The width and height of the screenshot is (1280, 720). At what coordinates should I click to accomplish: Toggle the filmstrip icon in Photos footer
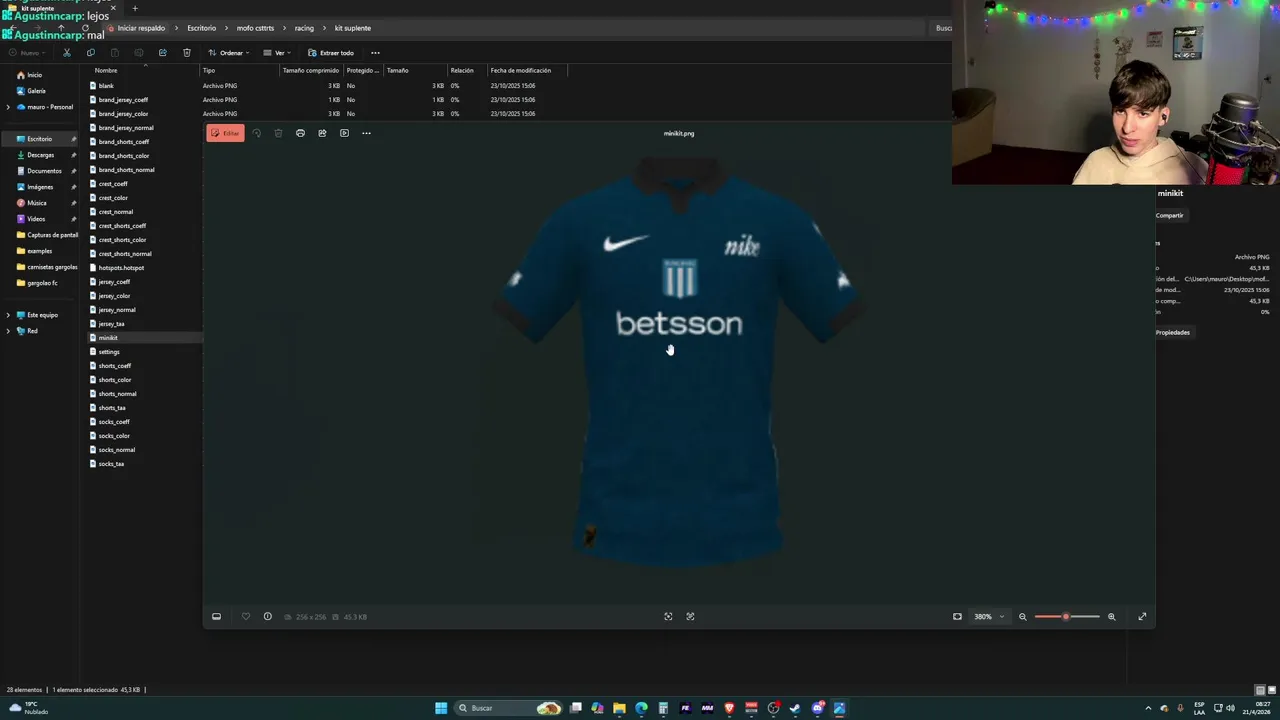pos(216,616)
